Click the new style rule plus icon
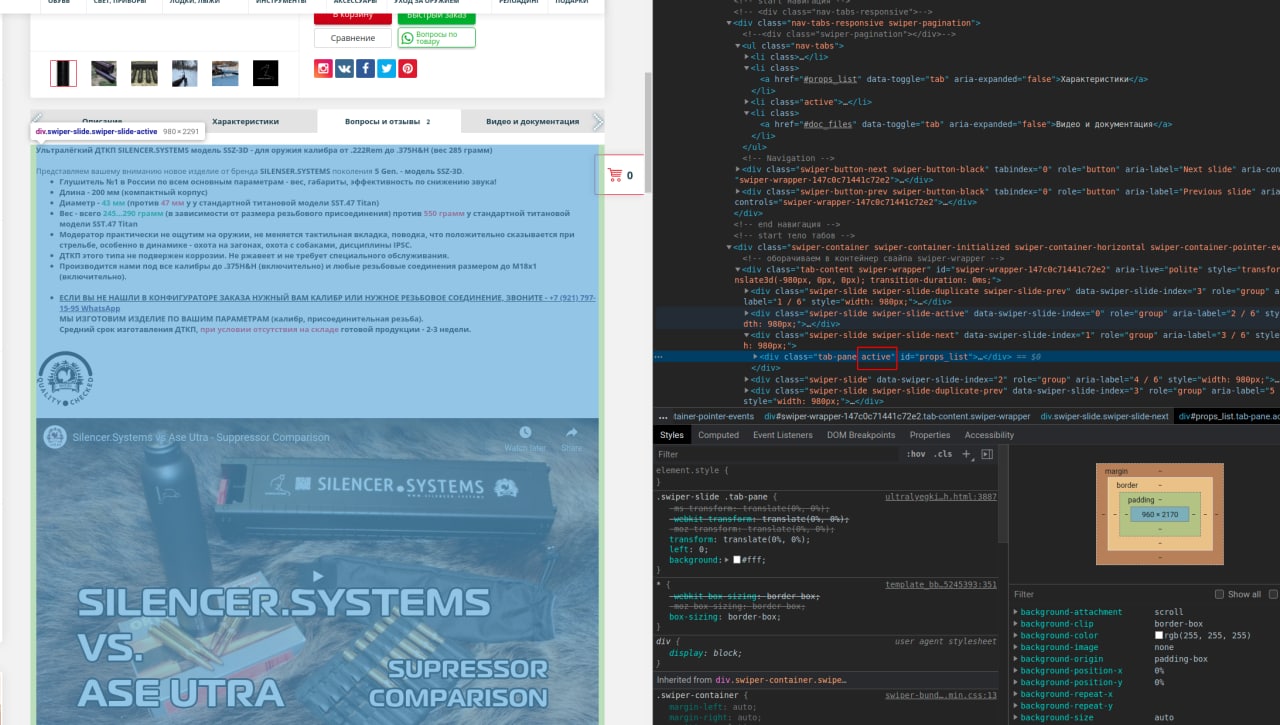The width and height of the screenshot is (1280, 725). (967, 454)
